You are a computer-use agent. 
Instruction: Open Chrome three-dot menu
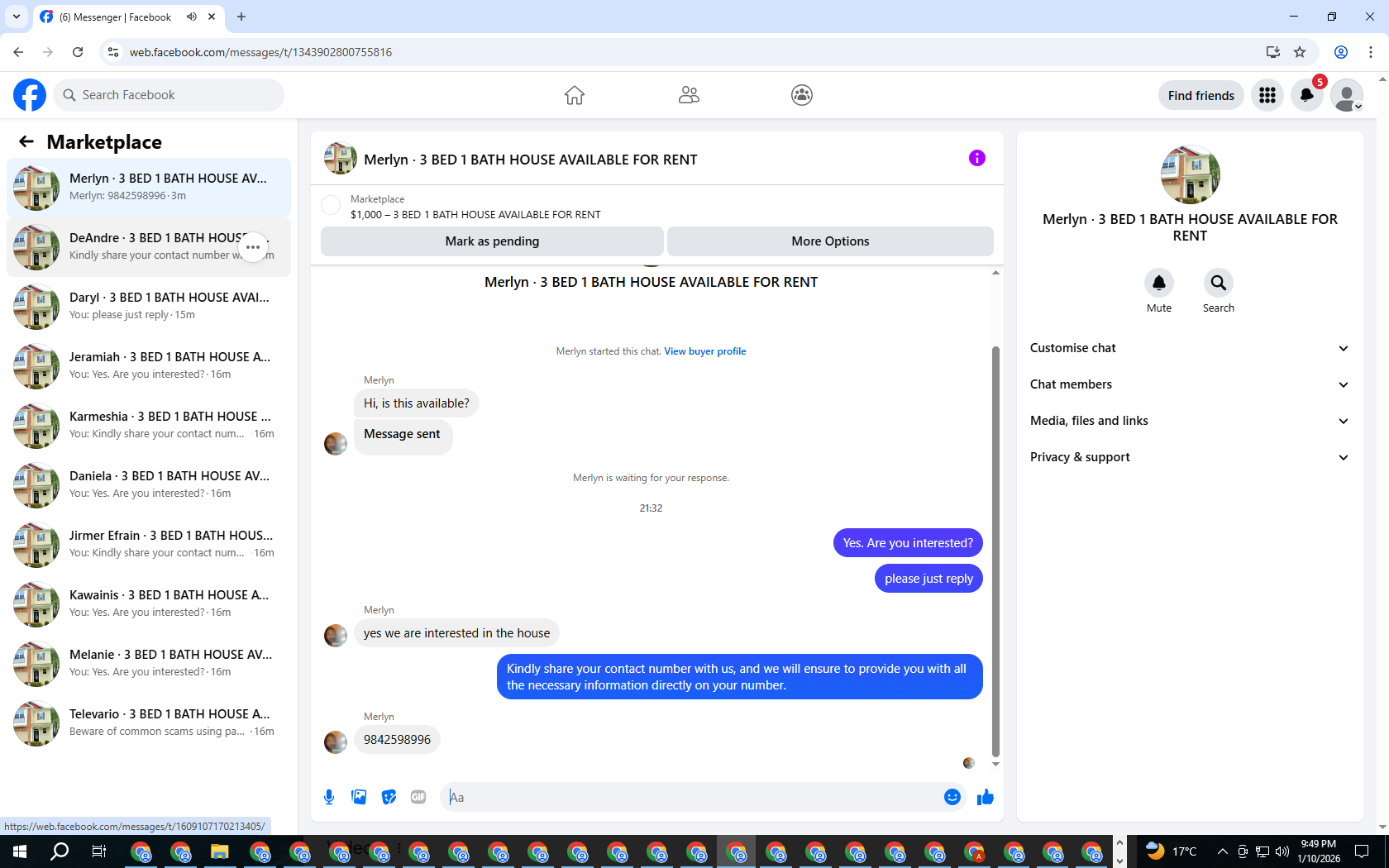coord(1371,52)
